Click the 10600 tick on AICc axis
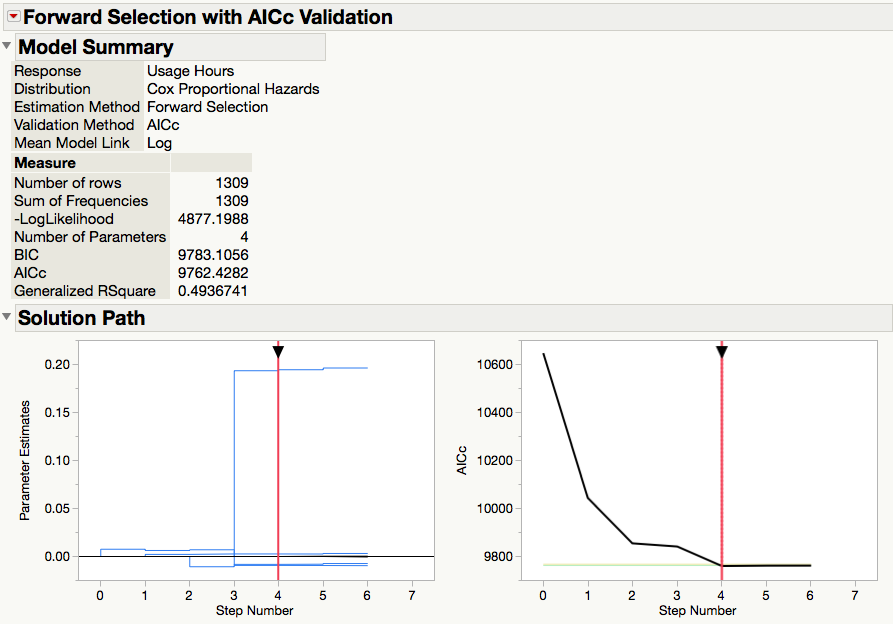The height and width of the screenshot is (624, 893). coord(494,364)
